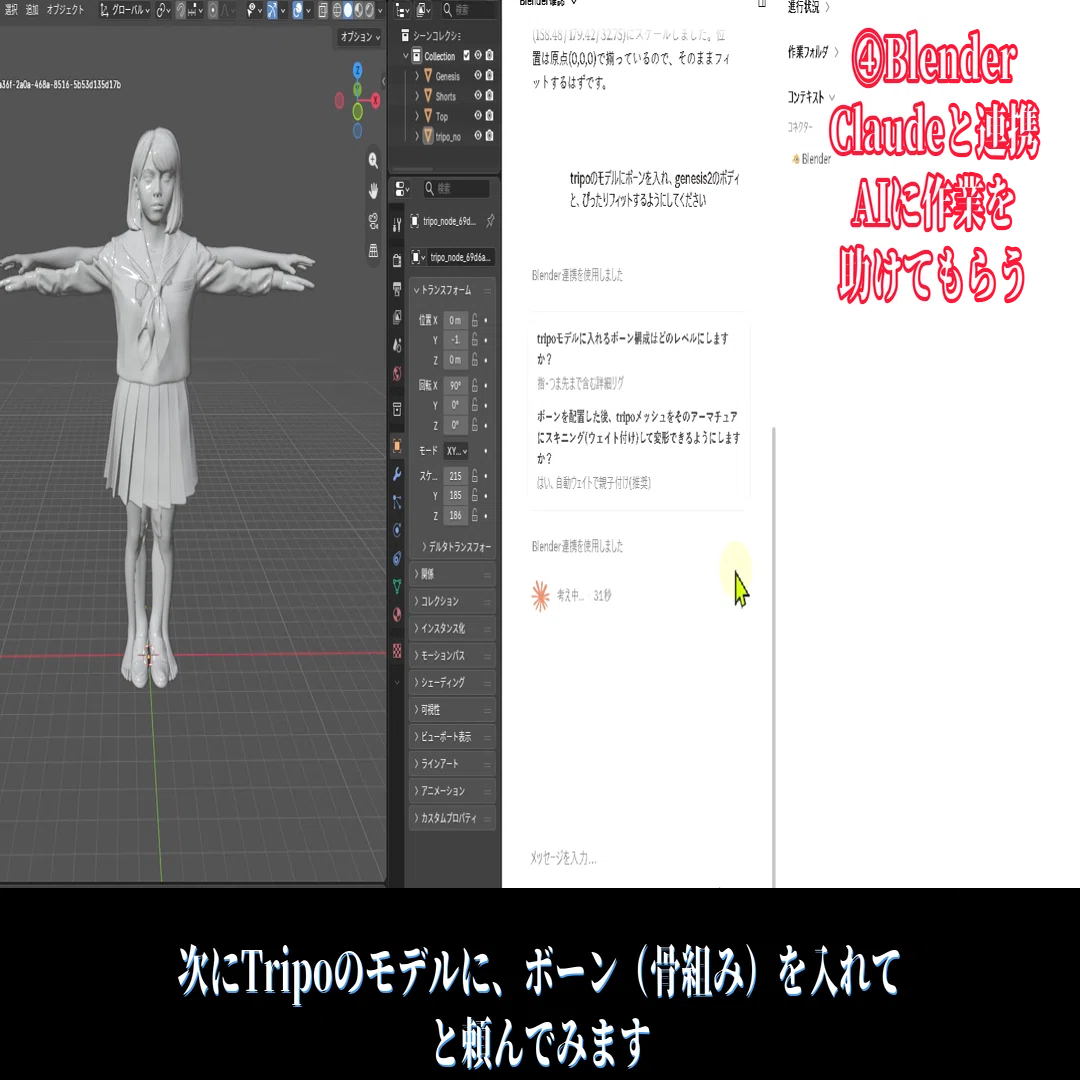The height and width of the screenshot is (1080, 1080).
Task: Open the Particles properties tab
Action: point(397,502)
